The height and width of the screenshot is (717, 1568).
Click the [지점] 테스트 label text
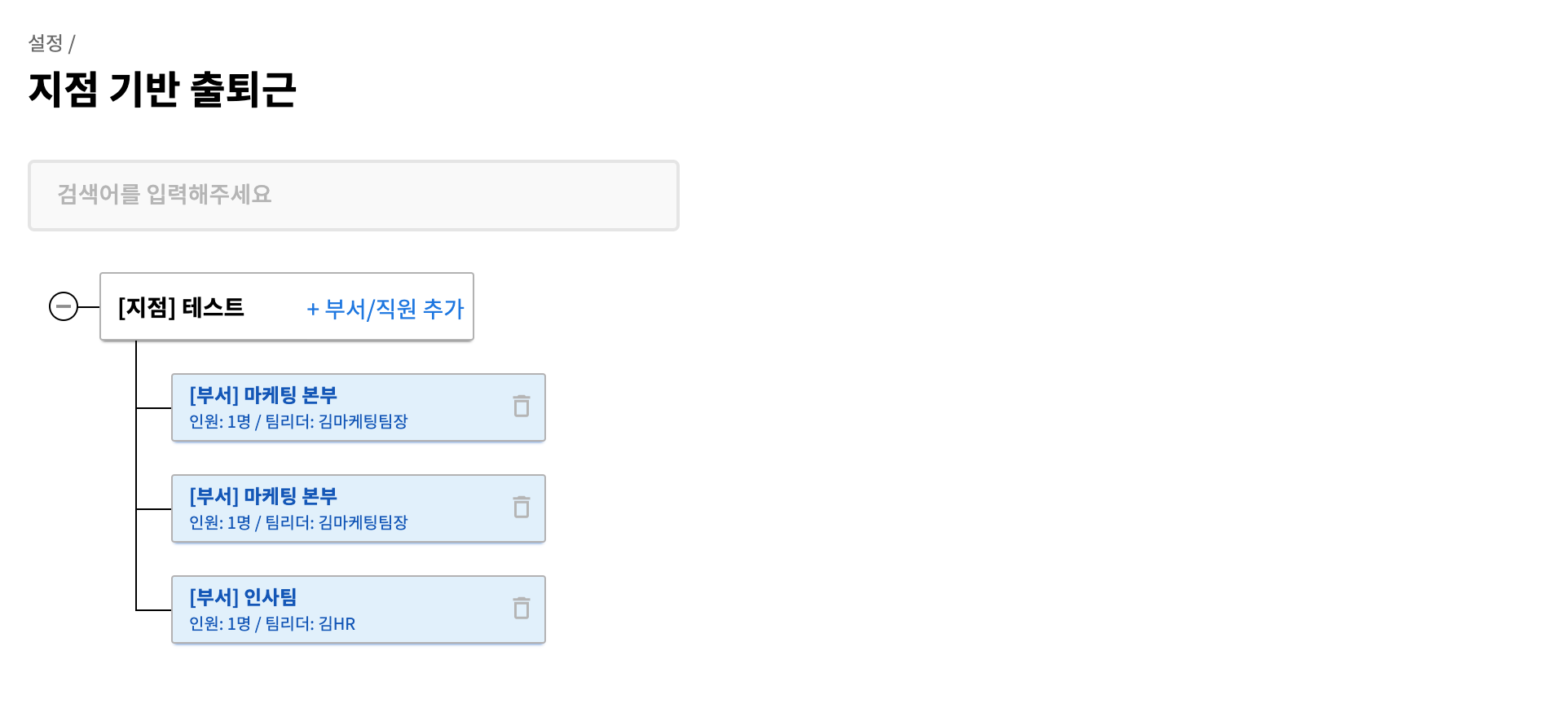pos(181,307)
